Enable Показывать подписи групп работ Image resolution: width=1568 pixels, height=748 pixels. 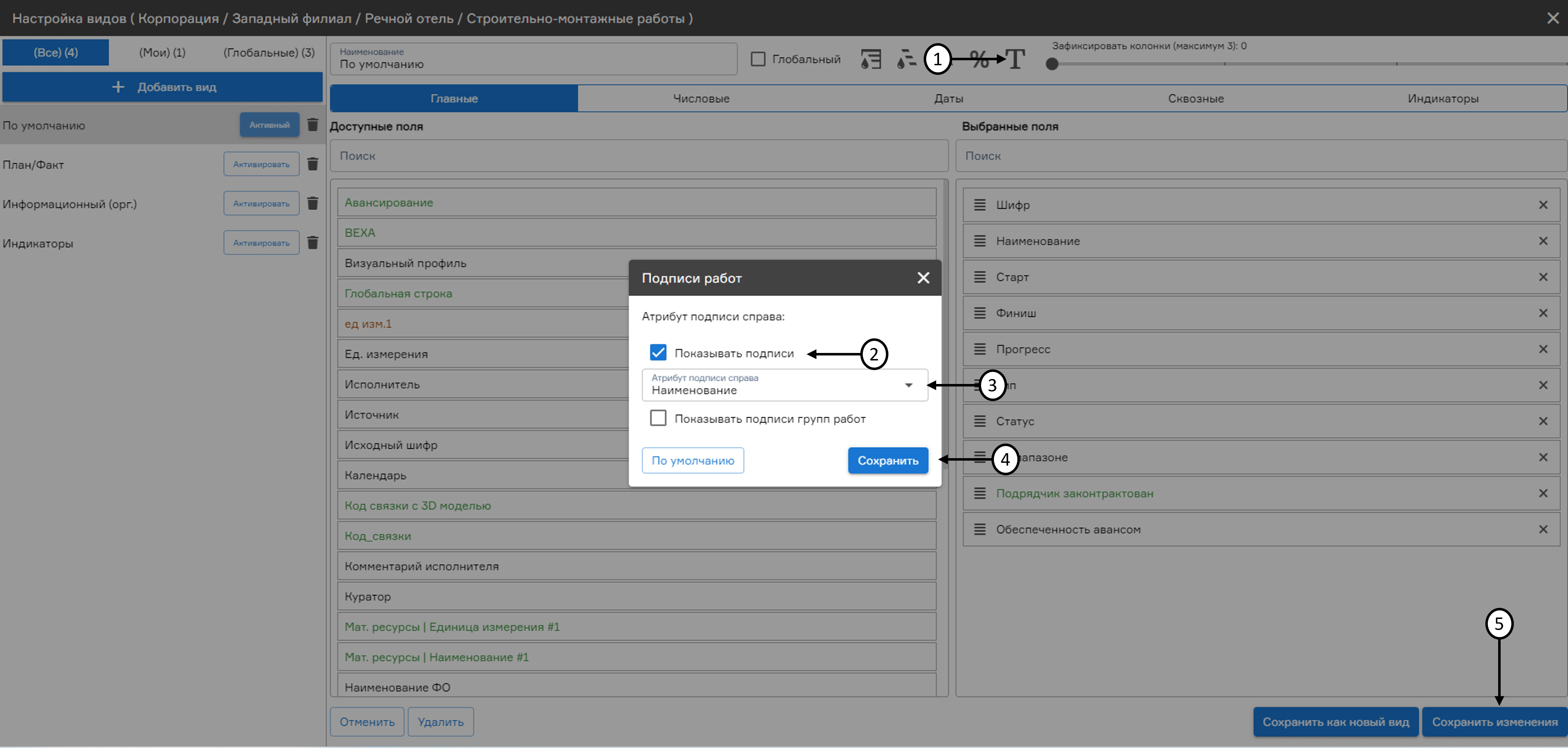pyautogui.click(x=658, y=419)
